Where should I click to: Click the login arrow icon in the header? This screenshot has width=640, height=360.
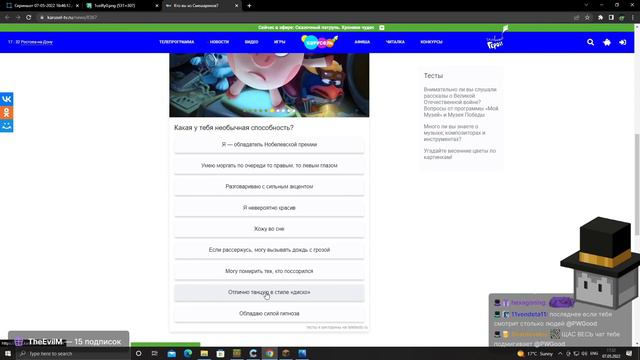622,42
